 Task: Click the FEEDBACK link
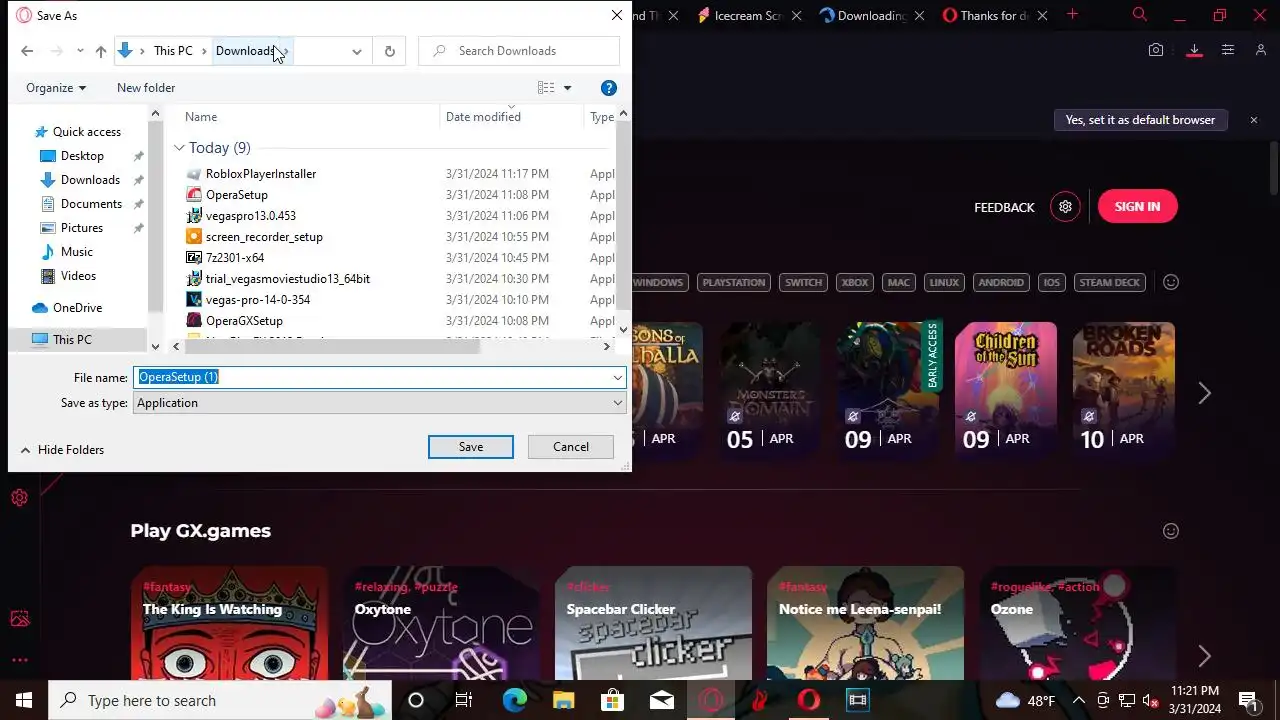(x=1004, y=208)
